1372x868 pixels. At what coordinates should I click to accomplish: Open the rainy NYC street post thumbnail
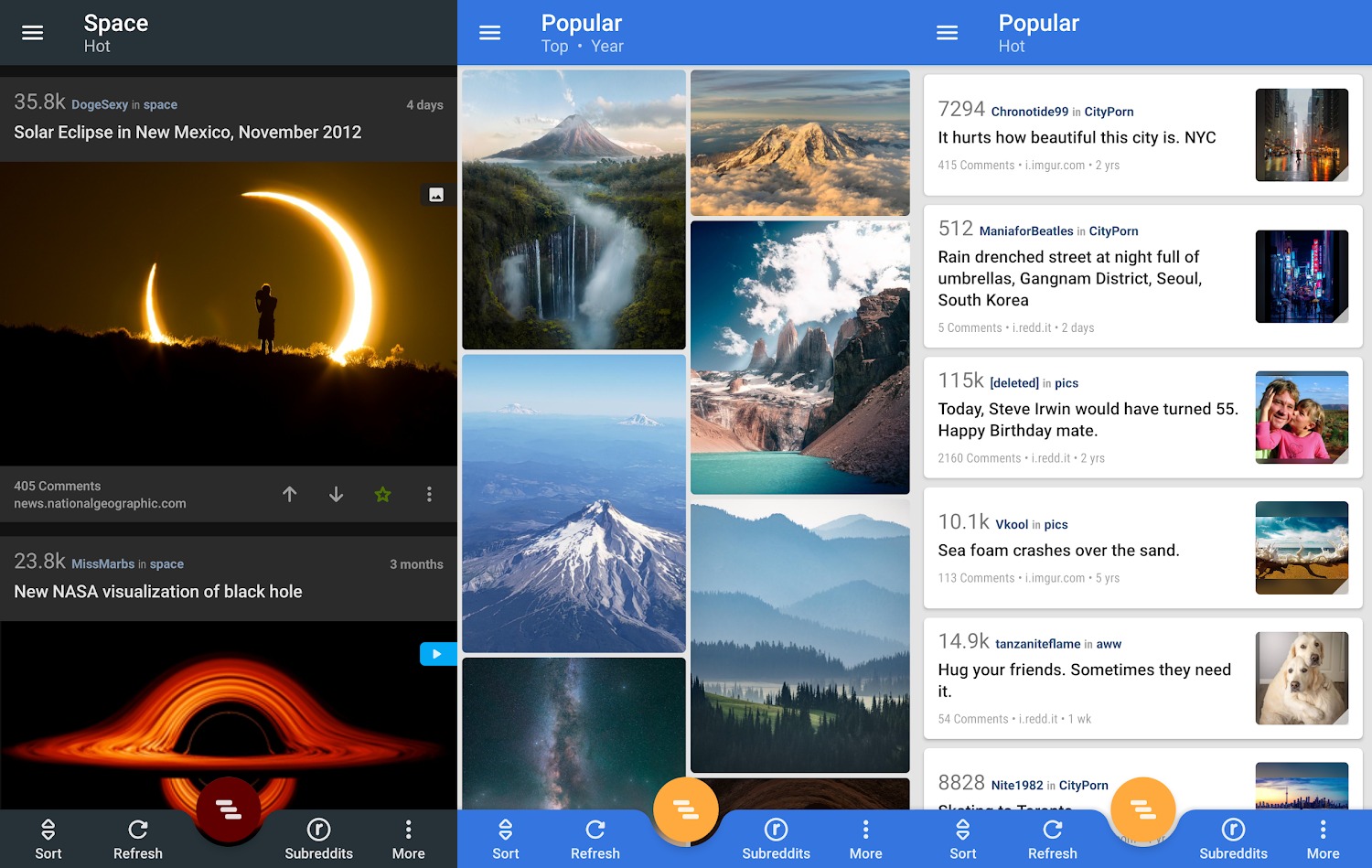click(x=1302, y=134)
